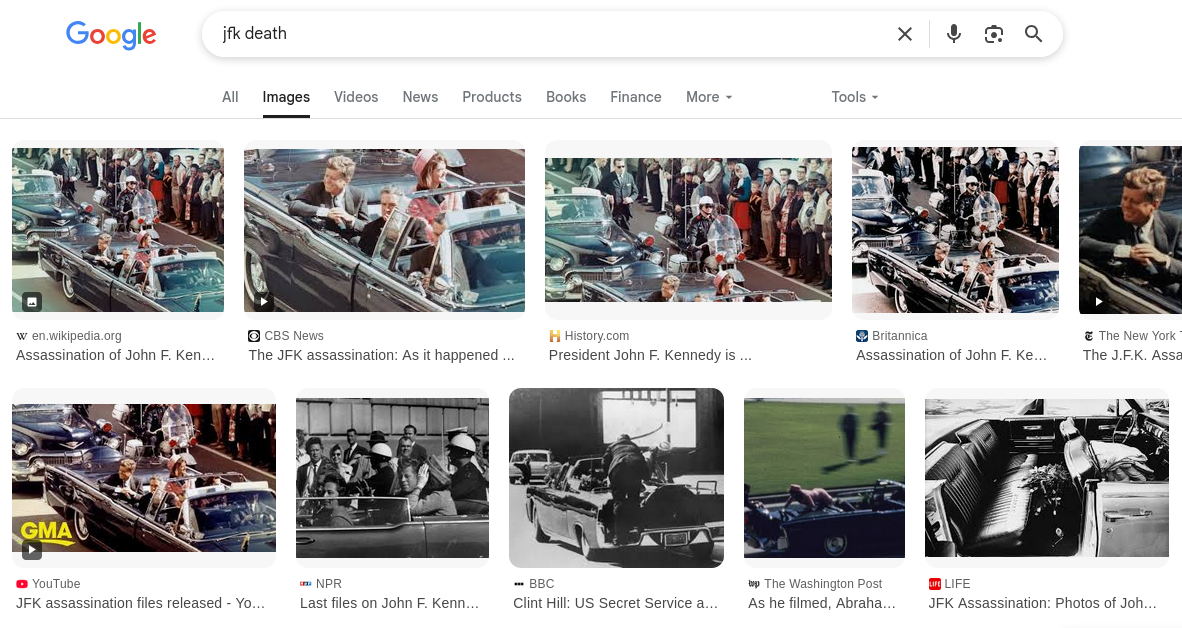This screenshot has height=628, width=1182.
Task: Open 'JFK Assassination: Photos of Joh…' link
Action: (x=1043, y=603)
